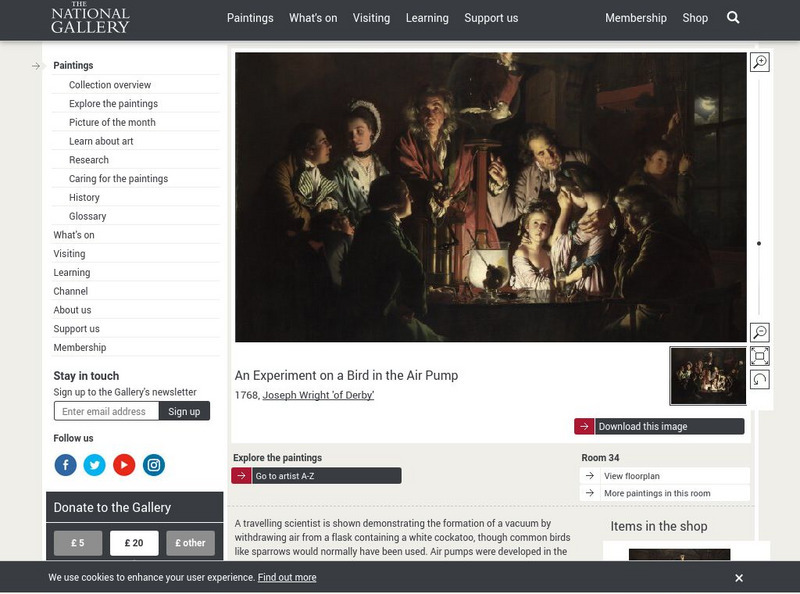Click the zoom slider handle dot

(x=759, y=243)
